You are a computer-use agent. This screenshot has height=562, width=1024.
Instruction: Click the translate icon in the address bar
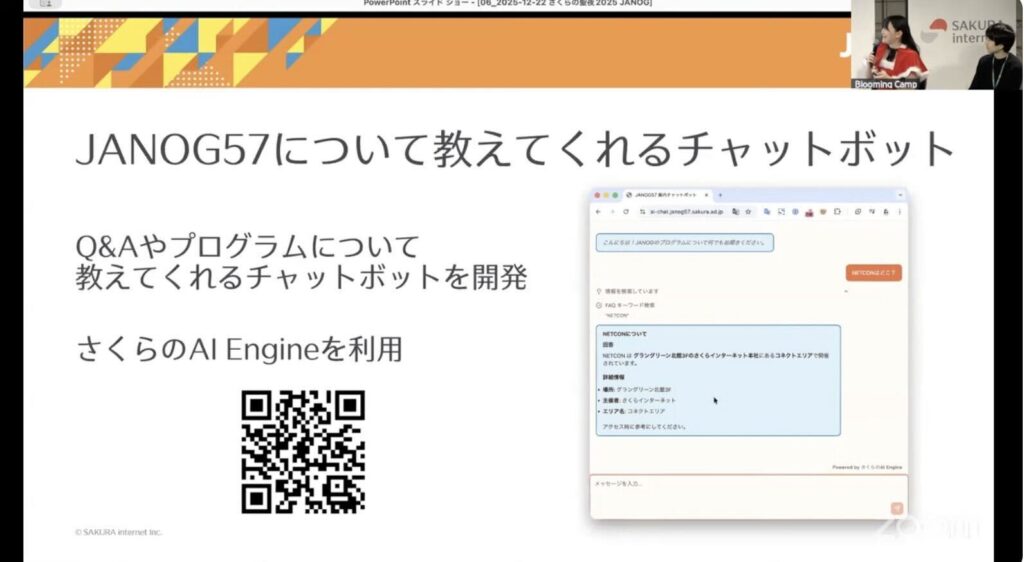(735, 212)
